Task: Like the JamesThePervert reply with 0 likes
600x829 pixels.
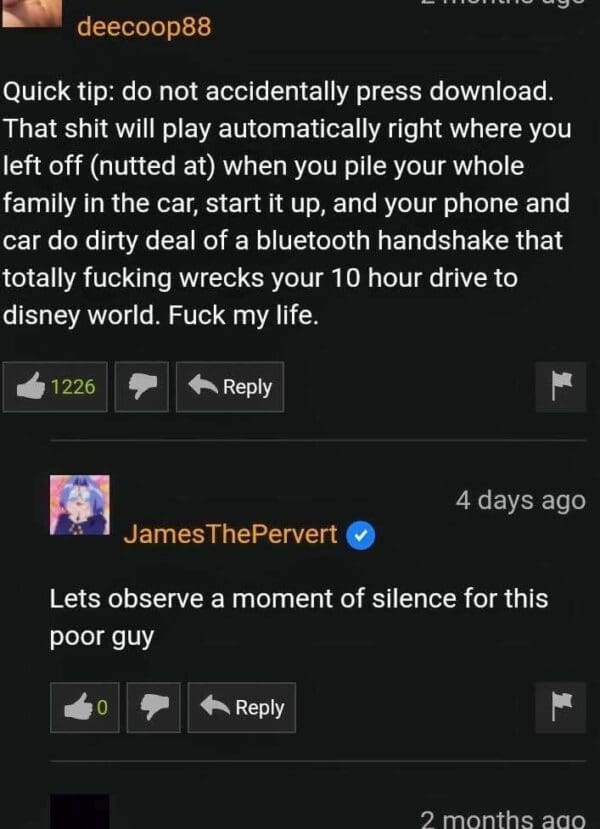Action: click(85, 707)
